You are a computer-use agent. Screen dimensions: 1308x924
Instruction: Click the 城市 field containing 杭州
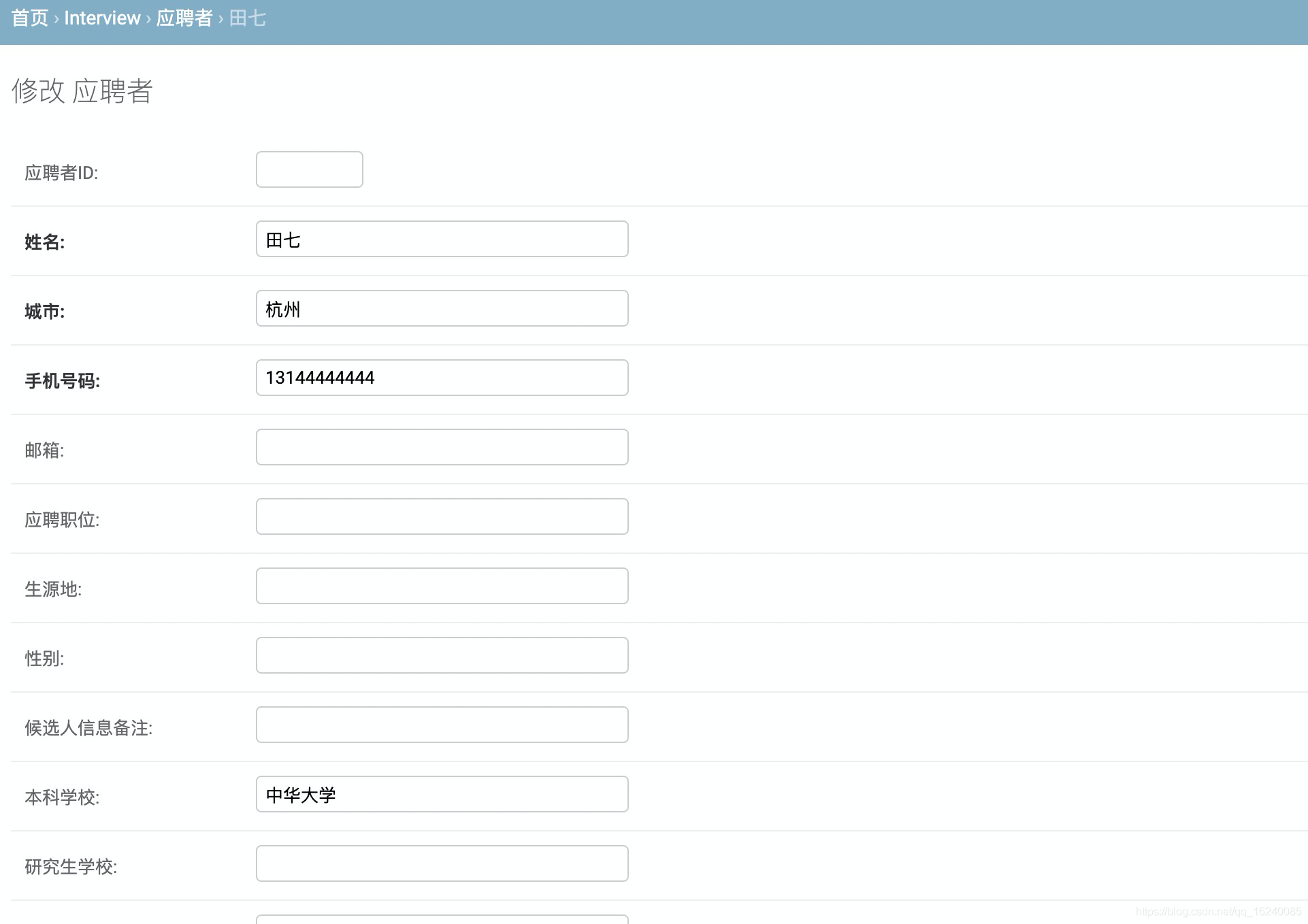point(442,308)
